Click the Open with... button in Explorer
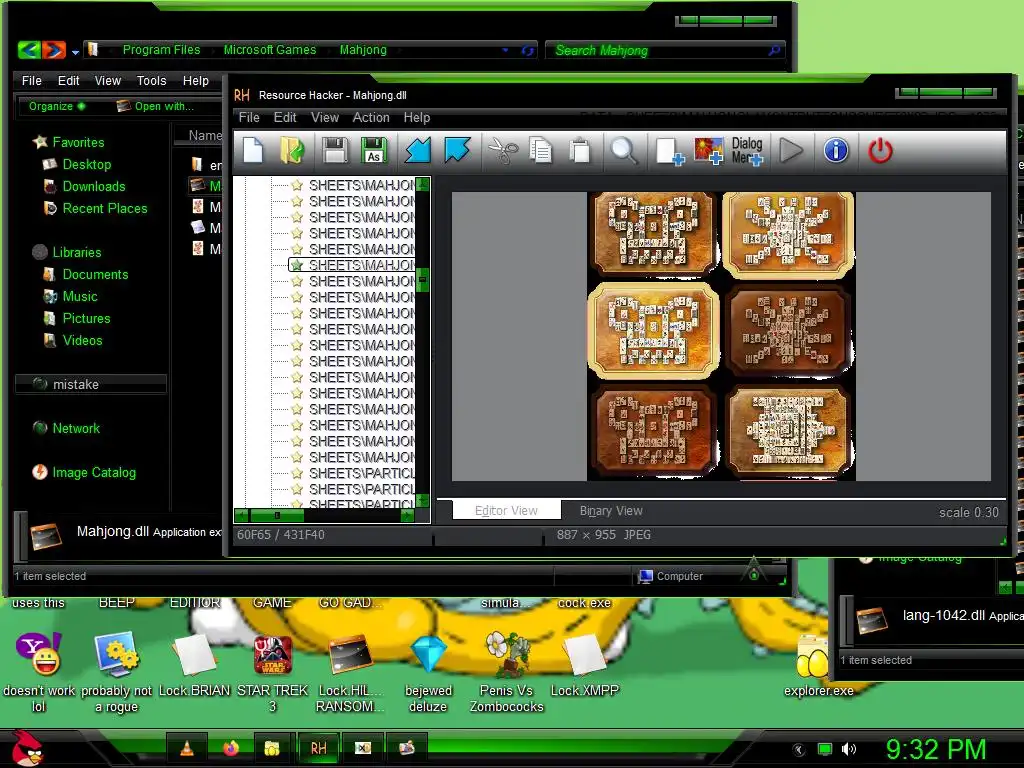This screenshot has height=768, width=1024. pos(155,106)
